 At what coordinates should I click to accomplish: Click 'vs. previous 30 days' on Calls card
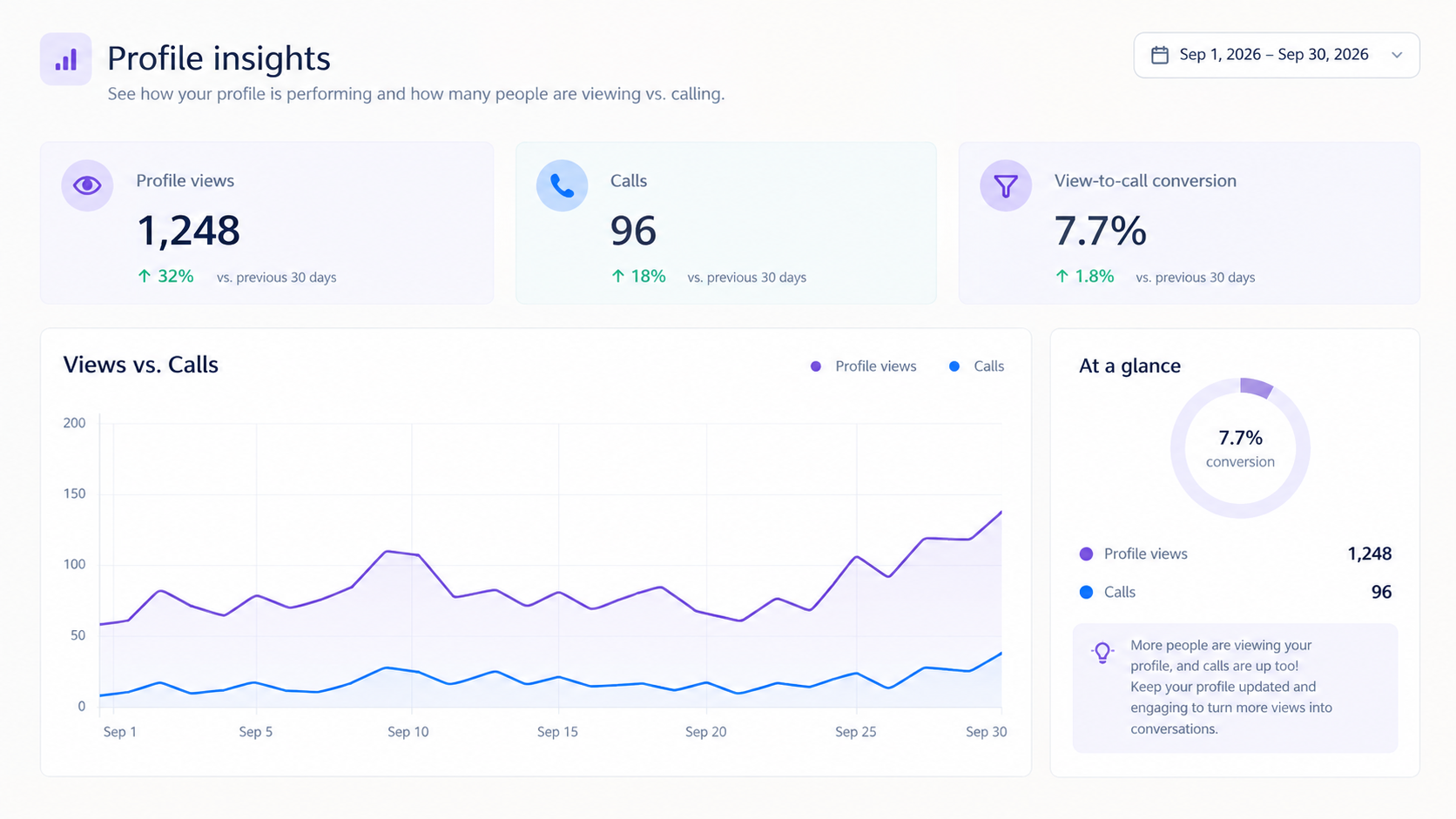coord(747,278)
